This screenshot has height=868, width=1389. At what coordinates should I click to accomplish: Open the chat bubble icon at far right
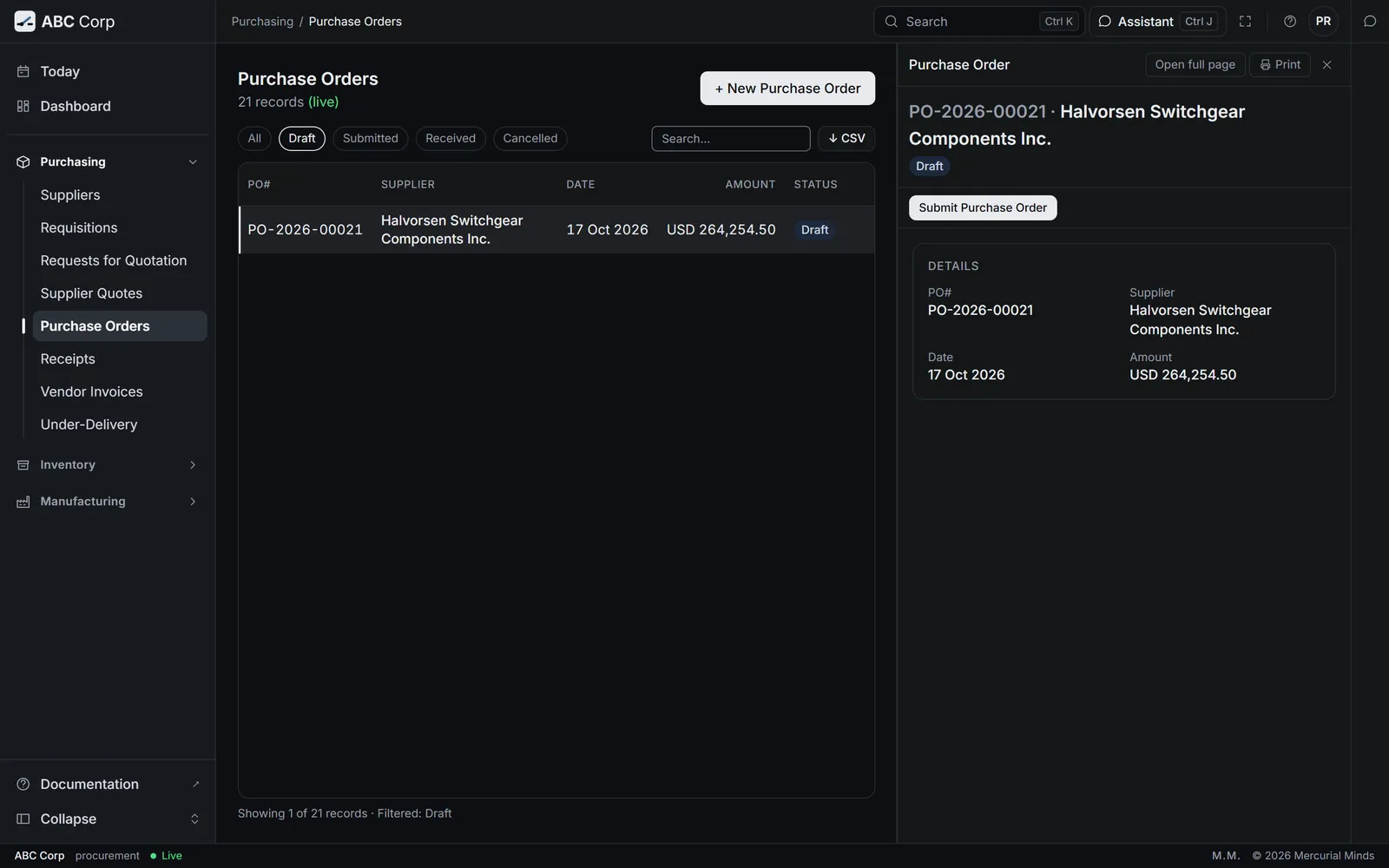click(x=1370, y=22)
